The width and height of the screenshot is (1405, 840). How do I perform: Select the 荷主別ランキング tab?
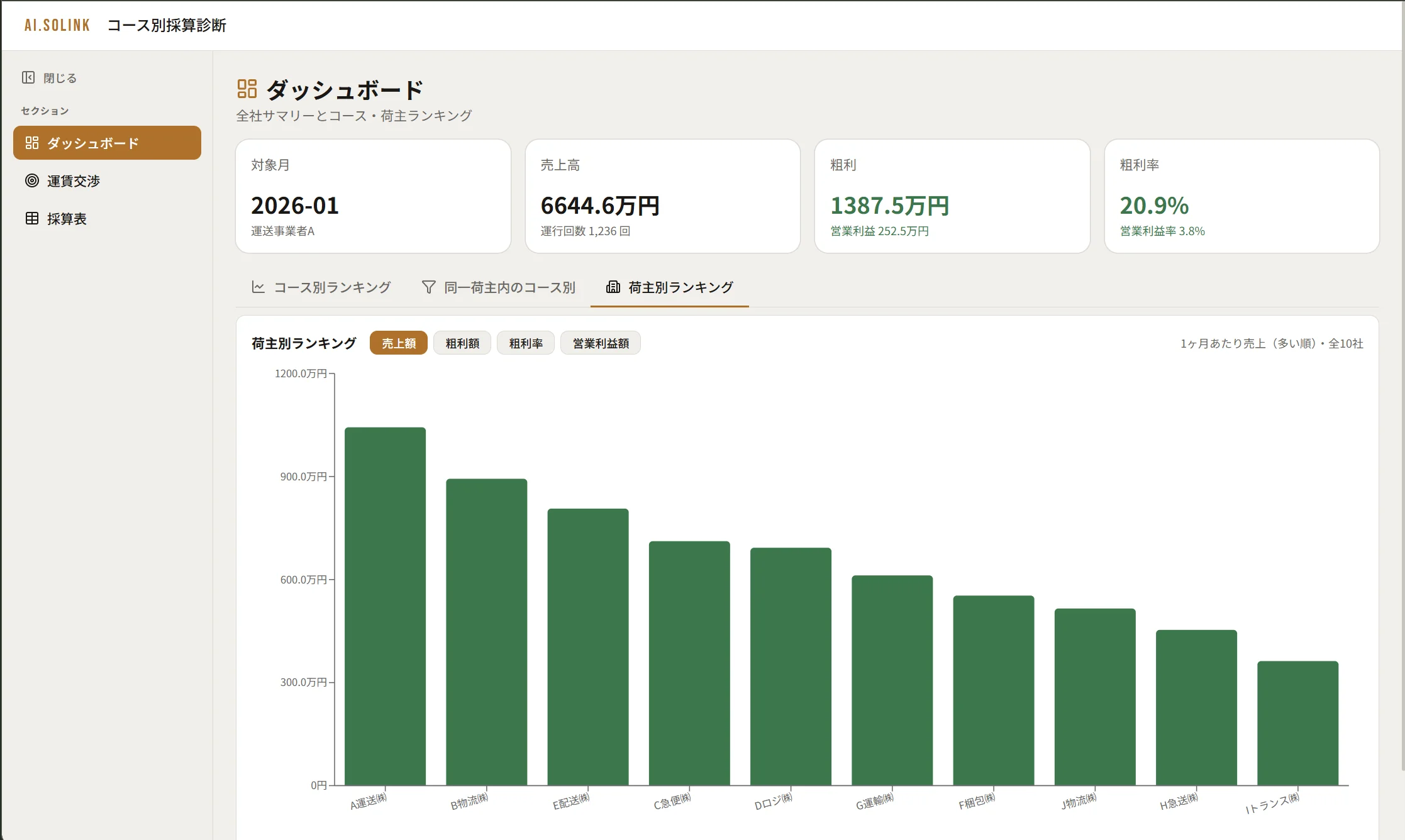(669, 287)
